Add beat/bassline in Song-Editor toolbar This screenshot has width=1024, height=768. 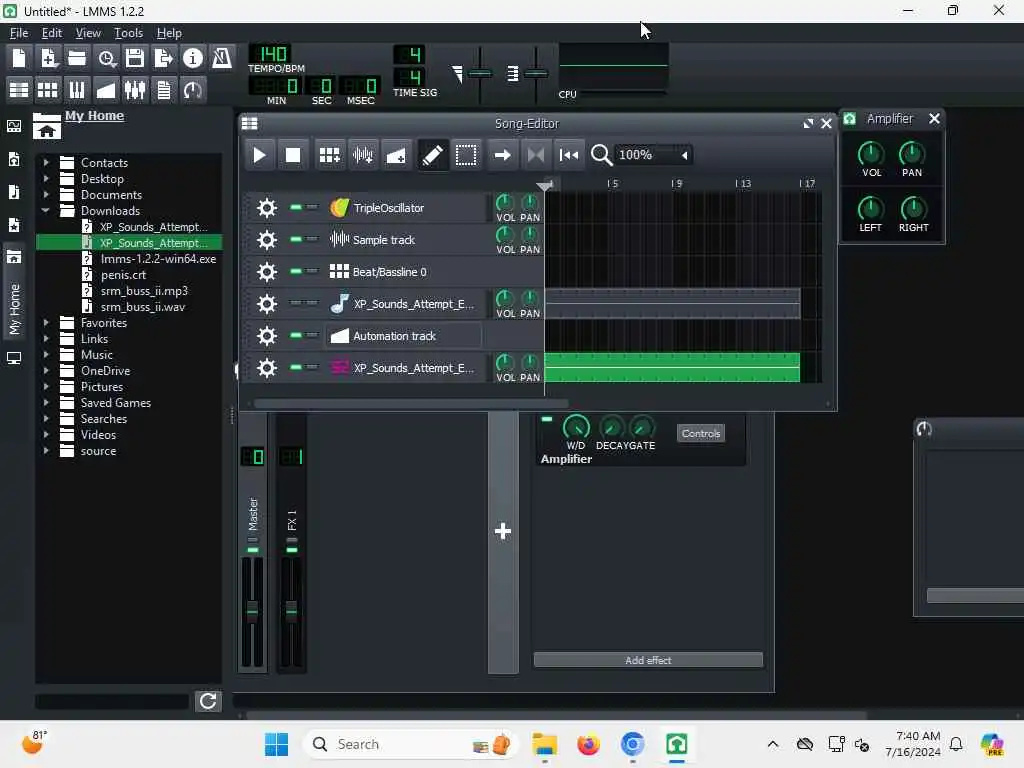point(329,155)
